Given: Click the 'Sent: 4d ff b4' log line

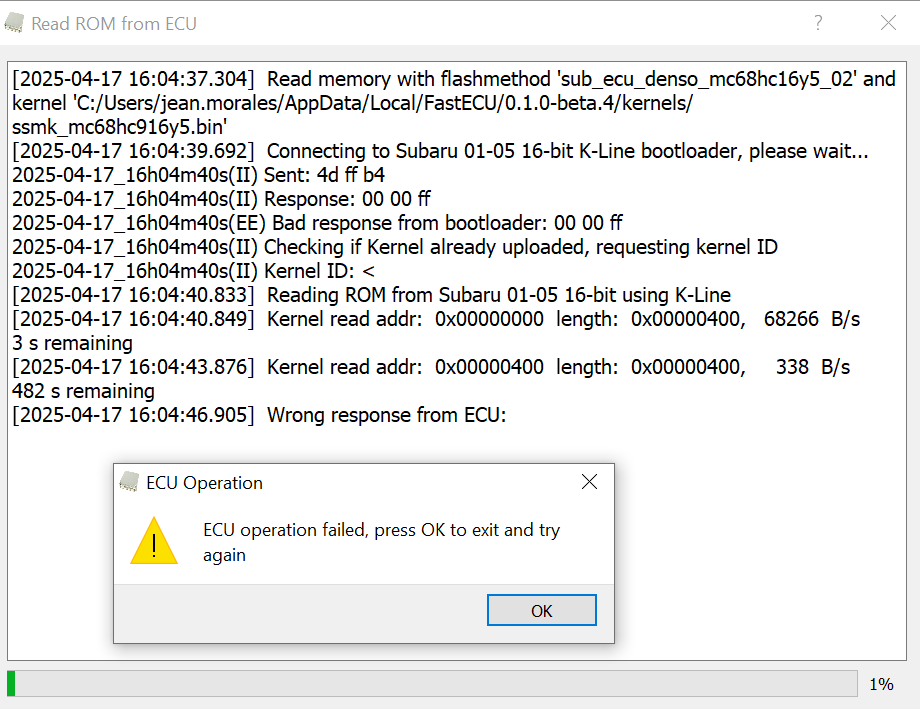Looking at the screenshot, I should pyautogui.click(x=198, y=175).
